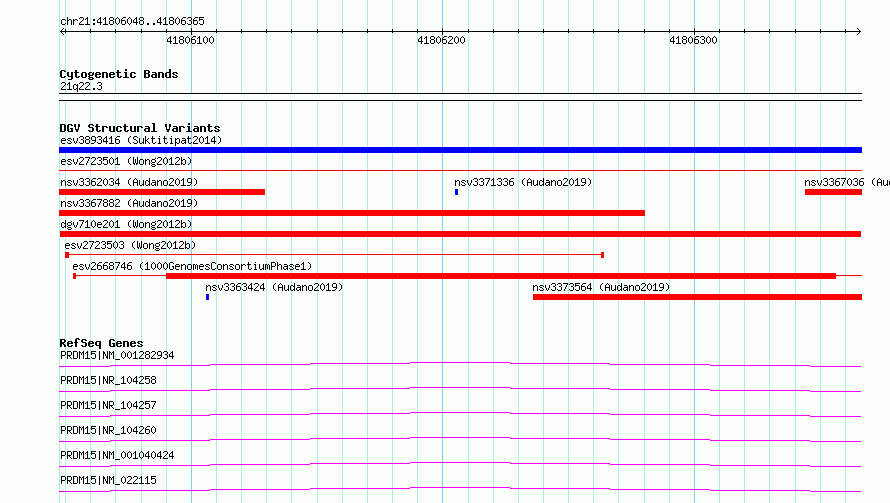Click the esv2723503 (Wong2012b) label
Viewport: 890px width, 503px height.
[130, 245]
